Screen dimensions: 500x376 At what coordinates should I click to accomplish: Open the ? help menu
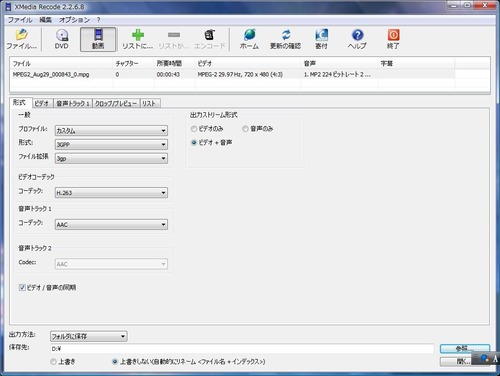tap(98, 20)
